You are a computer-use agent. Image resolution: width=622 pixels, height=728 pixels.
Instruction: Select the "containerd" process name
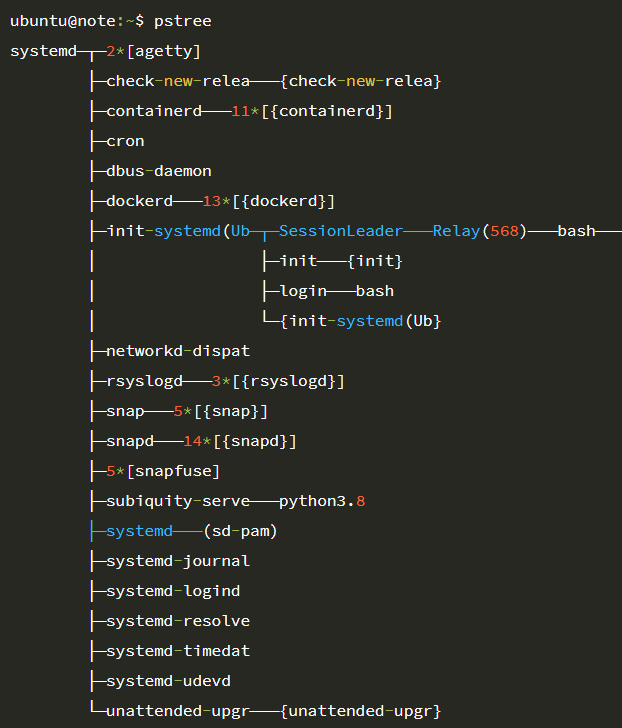154,111
